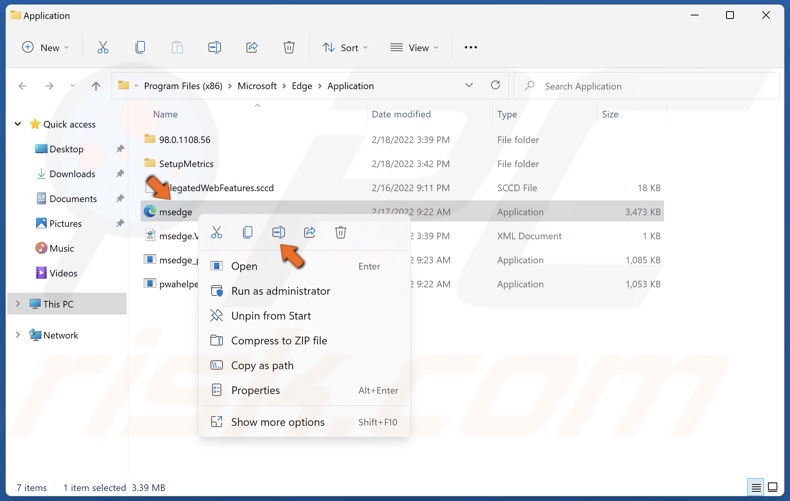Expand the Network tree node

pyautogui.click(x=18, y=335)
